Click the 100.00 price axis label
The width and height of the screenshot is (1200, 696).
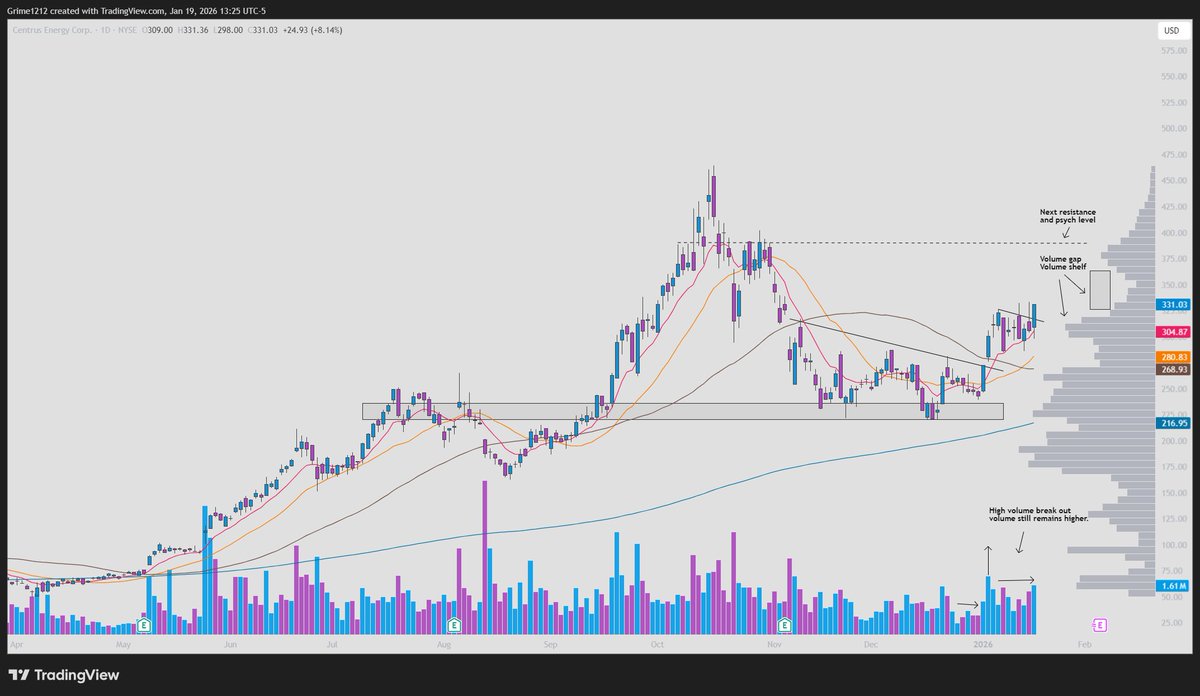1172,545
